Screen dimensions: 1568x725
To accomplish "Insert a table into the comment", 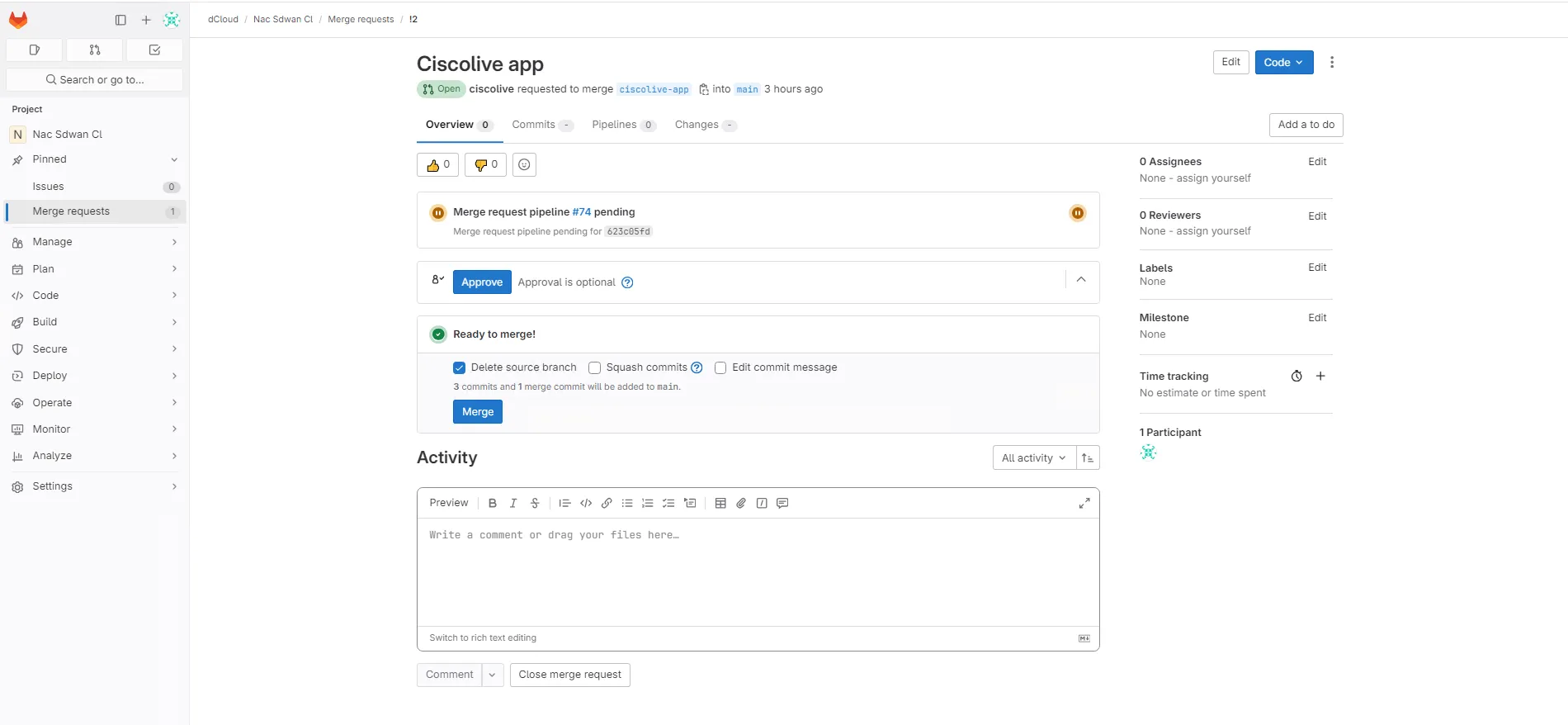I will pos(720,503).
